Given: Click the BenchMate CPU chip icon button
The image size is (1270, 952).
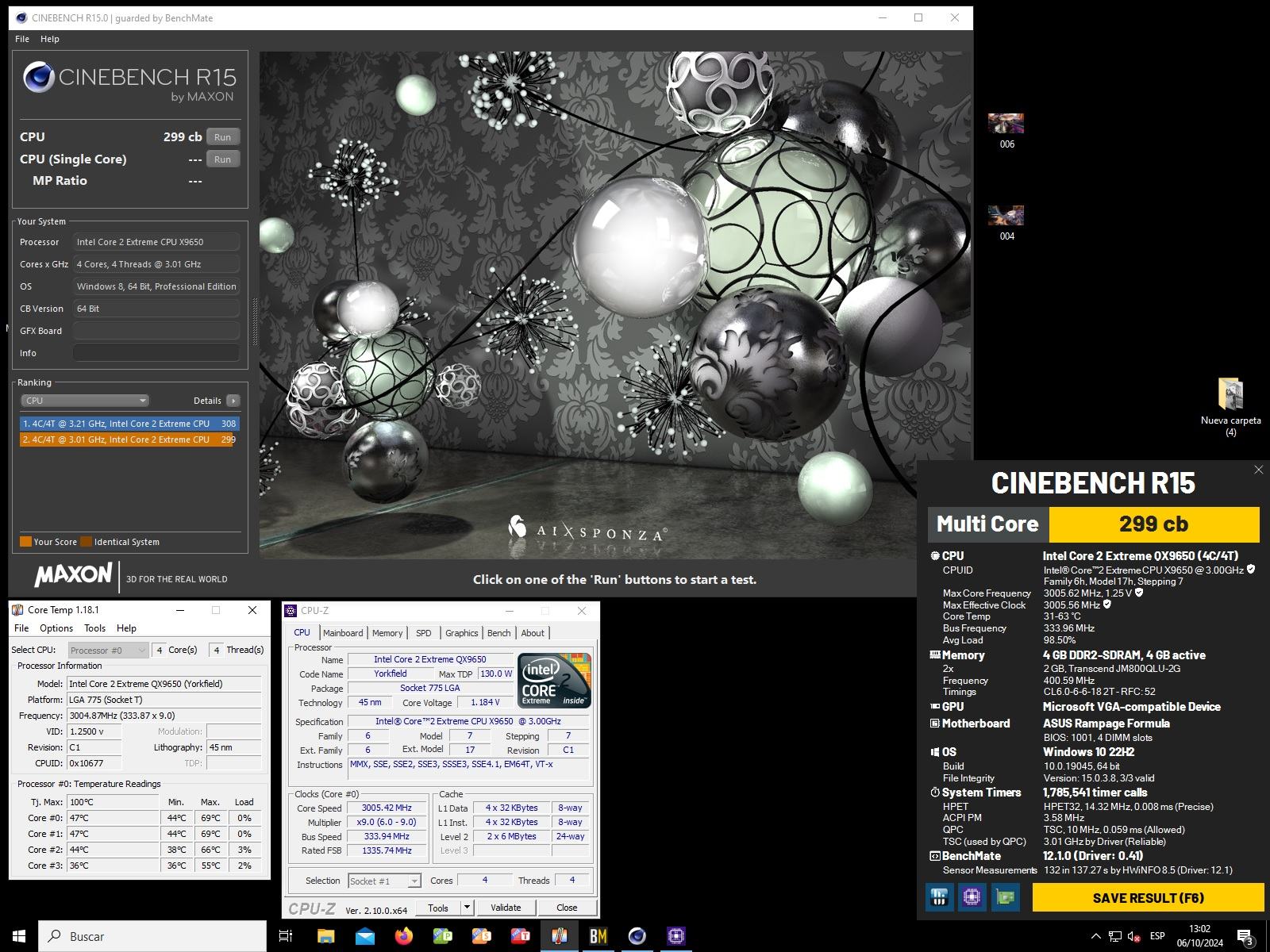Looking at the screenshot, I should [x=972, y=897].
